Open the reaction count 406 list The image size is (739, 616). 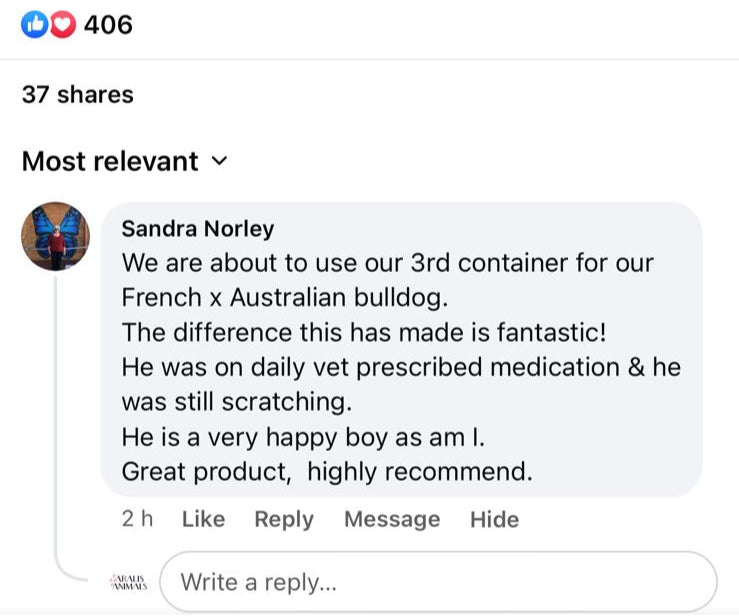(x=108, y=25)
